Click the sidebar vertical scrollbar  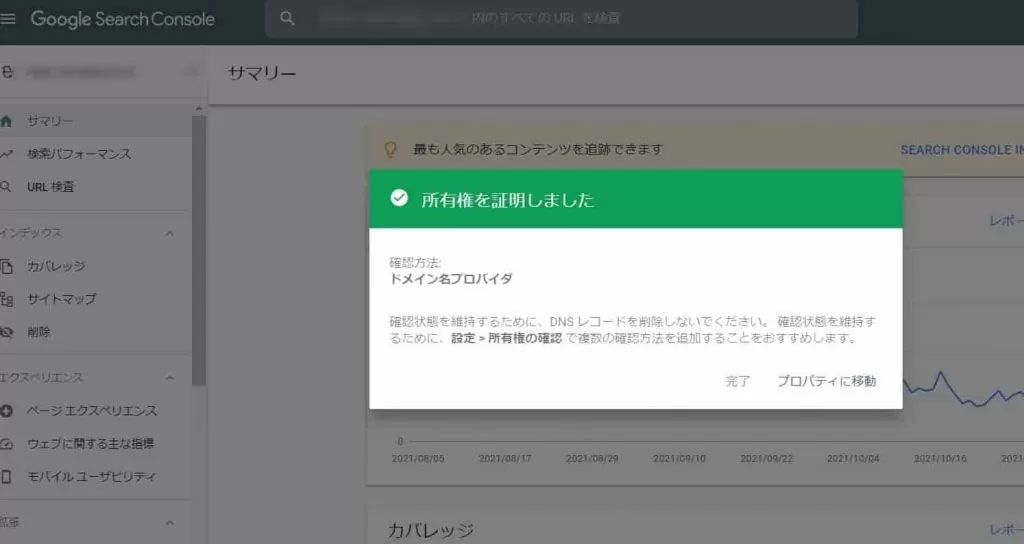198,250
